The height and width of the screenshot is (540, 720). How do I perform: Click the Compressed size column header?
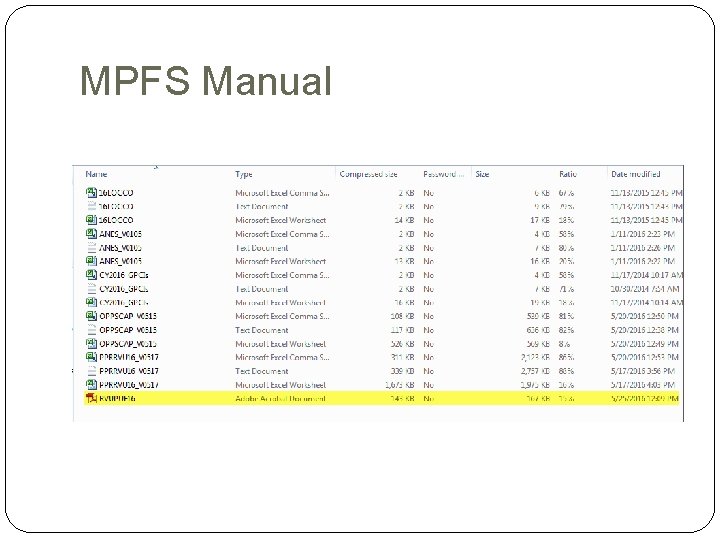(x=368, y=174)
